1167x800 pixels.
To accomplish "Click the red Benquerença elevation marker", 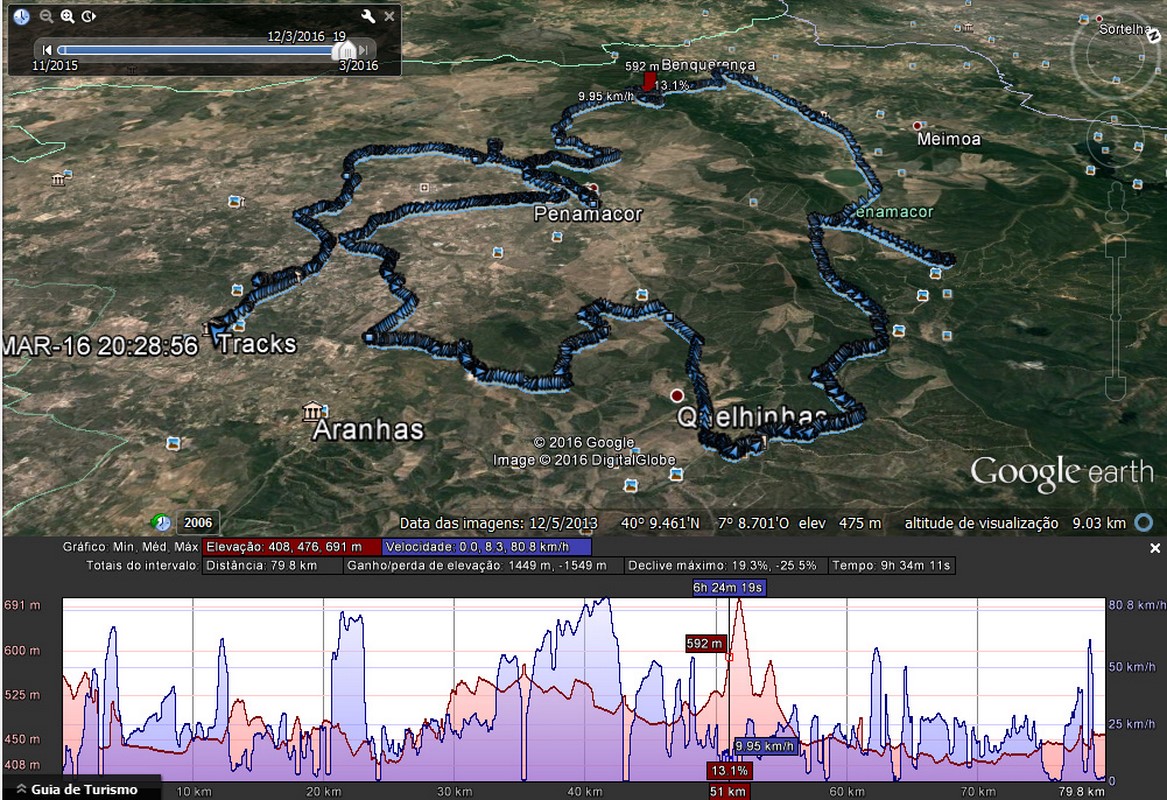I will point(650,80).
